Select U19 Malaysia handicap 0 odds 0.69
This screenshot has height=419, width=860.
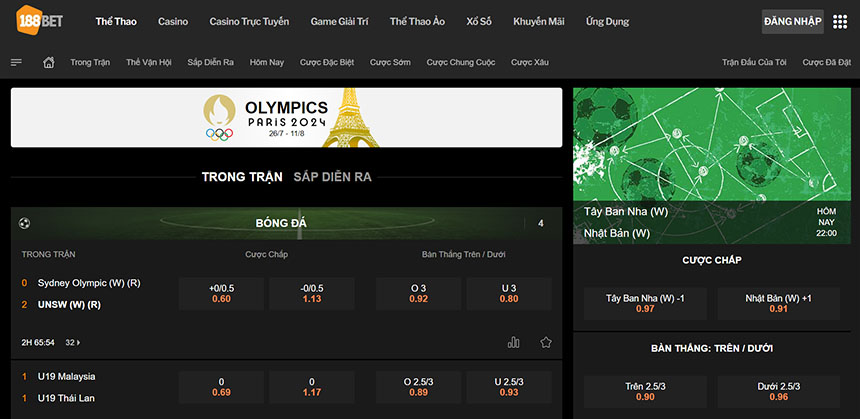(221, 387)
